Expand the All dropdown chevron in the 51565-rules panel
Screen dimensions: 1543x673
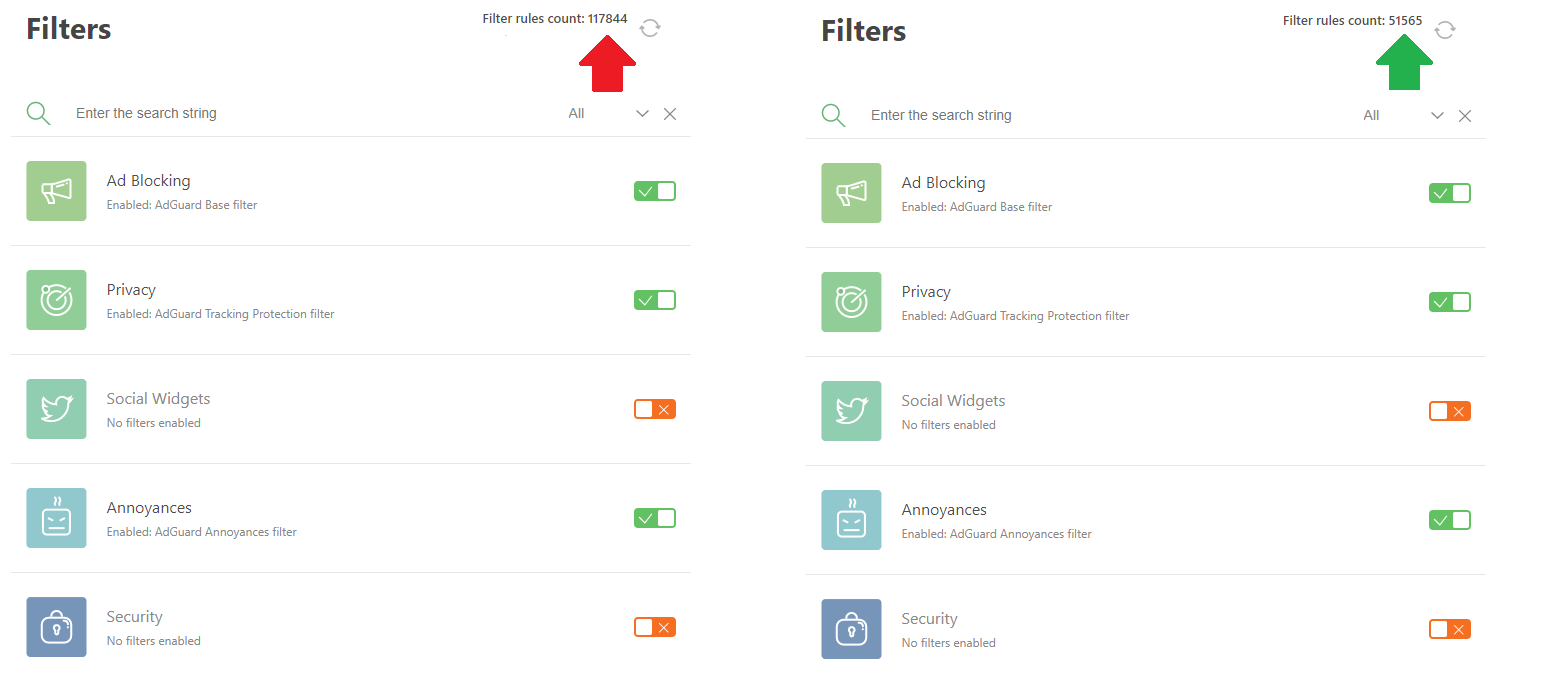coord(1437,116)
